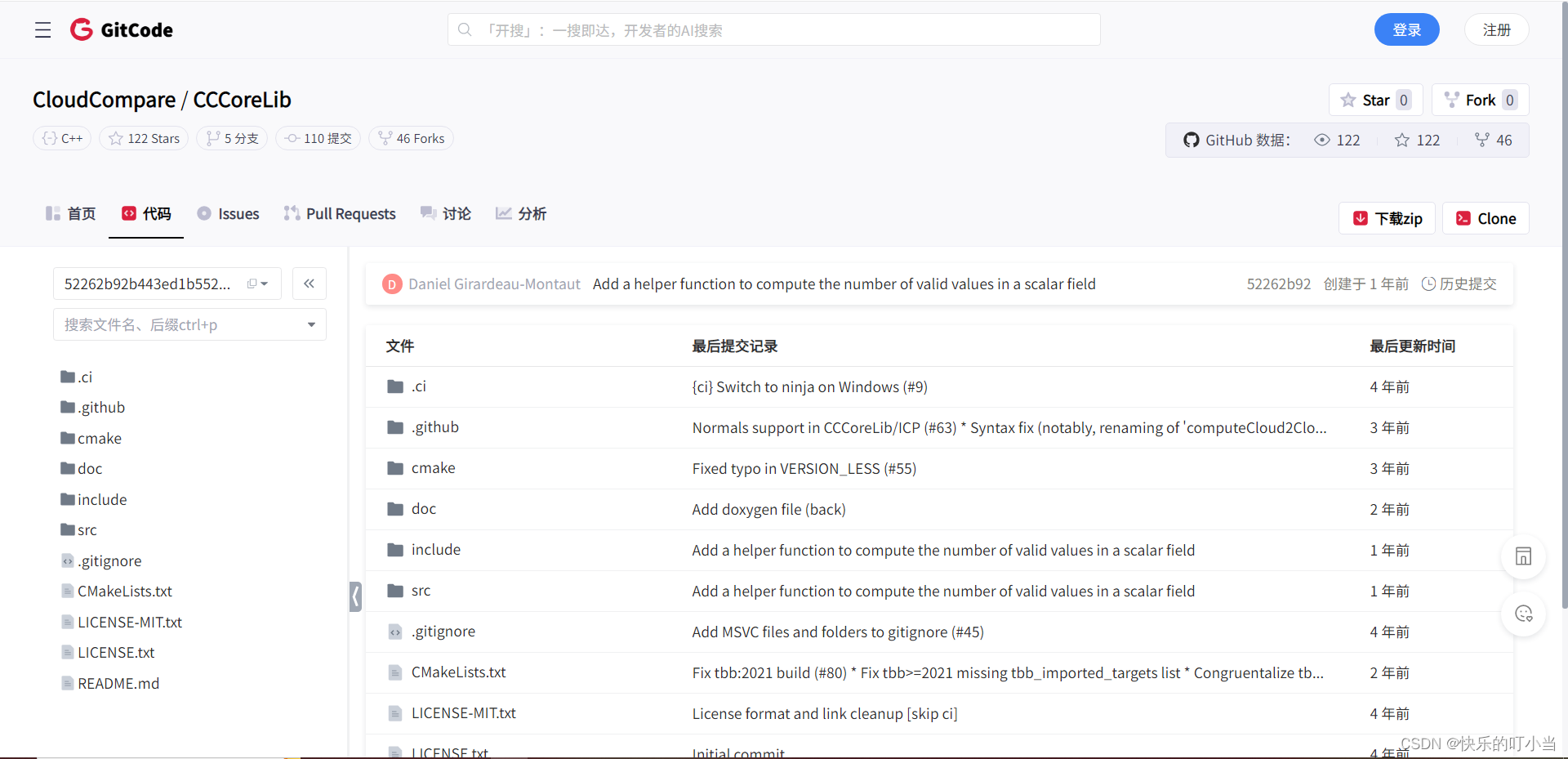Open the hamburger navigation menu

point(42,29)
